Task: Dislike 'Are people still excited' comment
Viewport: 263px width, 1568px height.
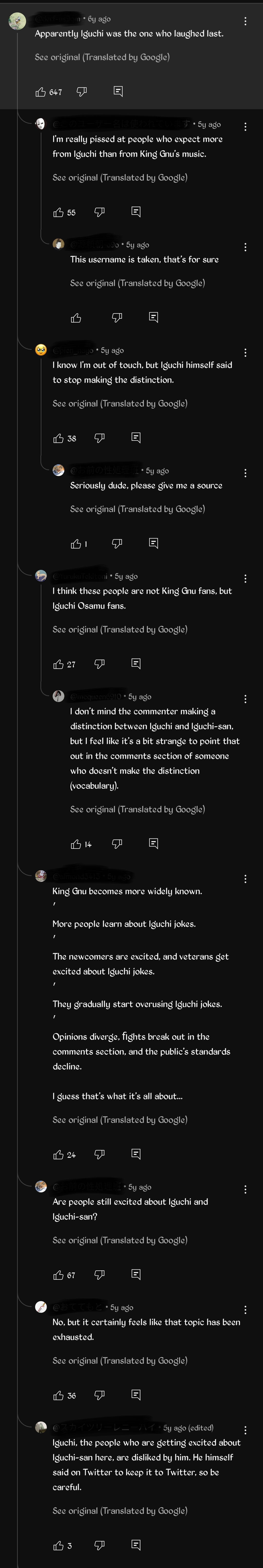Action: point(99,1274)
